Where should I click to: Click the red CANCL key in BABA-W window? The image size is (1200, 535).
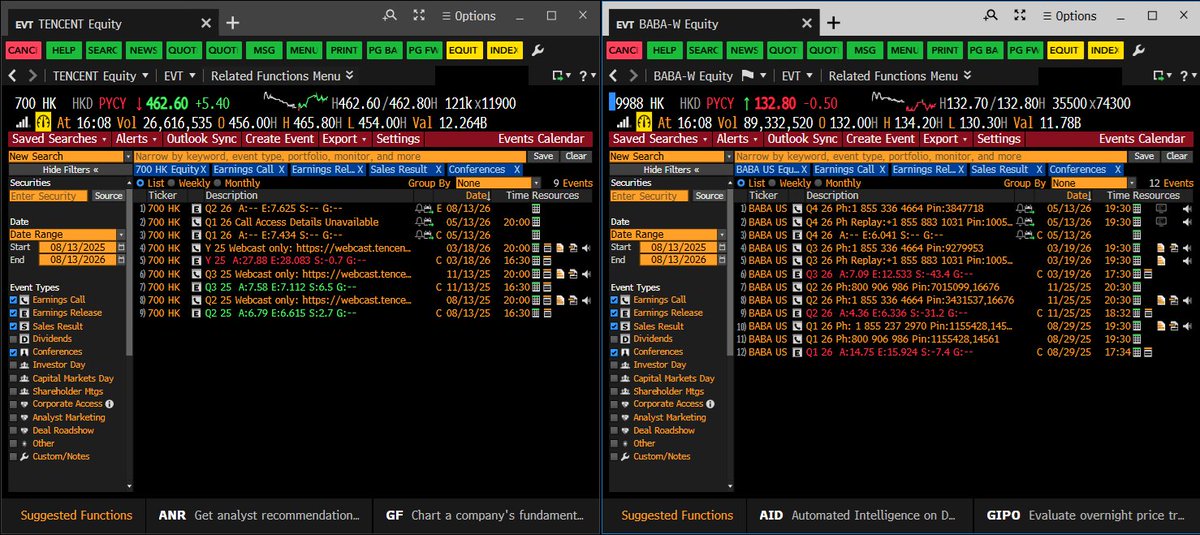[x=624, y=50]
